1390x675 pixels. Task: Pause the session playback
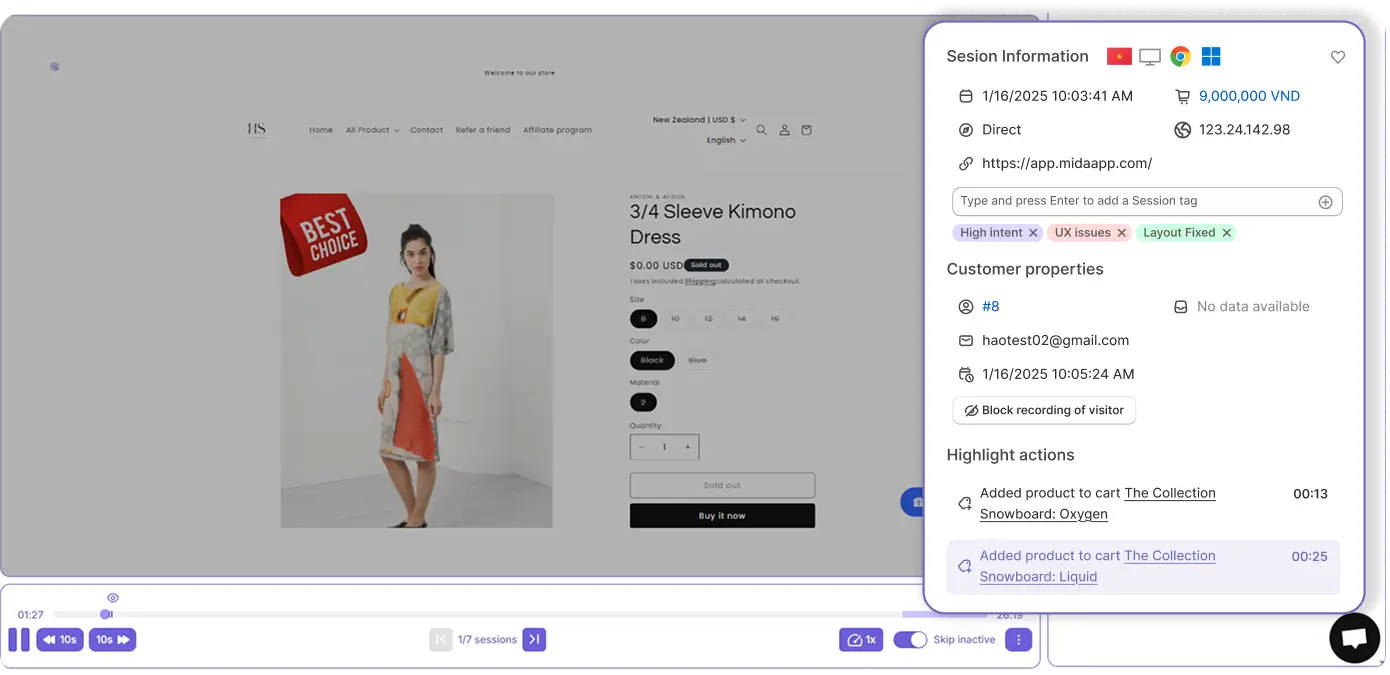(19, 640)
